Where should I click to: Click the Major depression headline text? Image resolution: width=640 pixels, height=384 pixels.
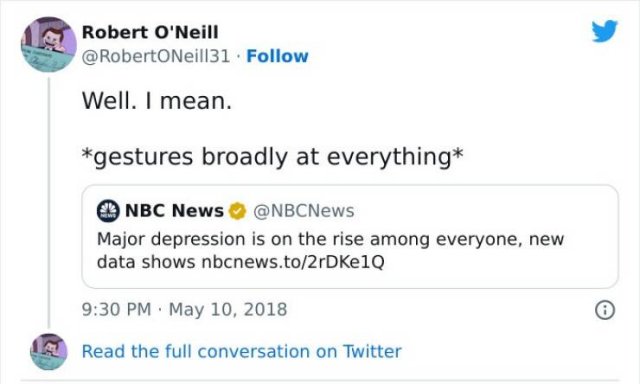coord(330,250)
